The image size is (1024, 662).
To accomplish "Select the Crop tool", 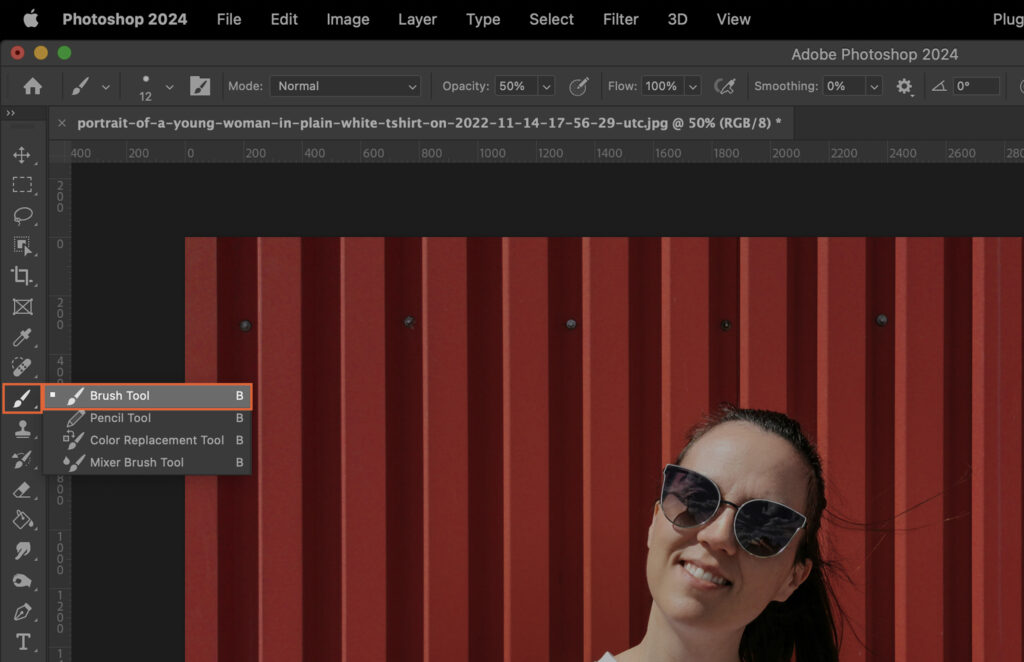I will pyautogui.click(x=22, y=277).
